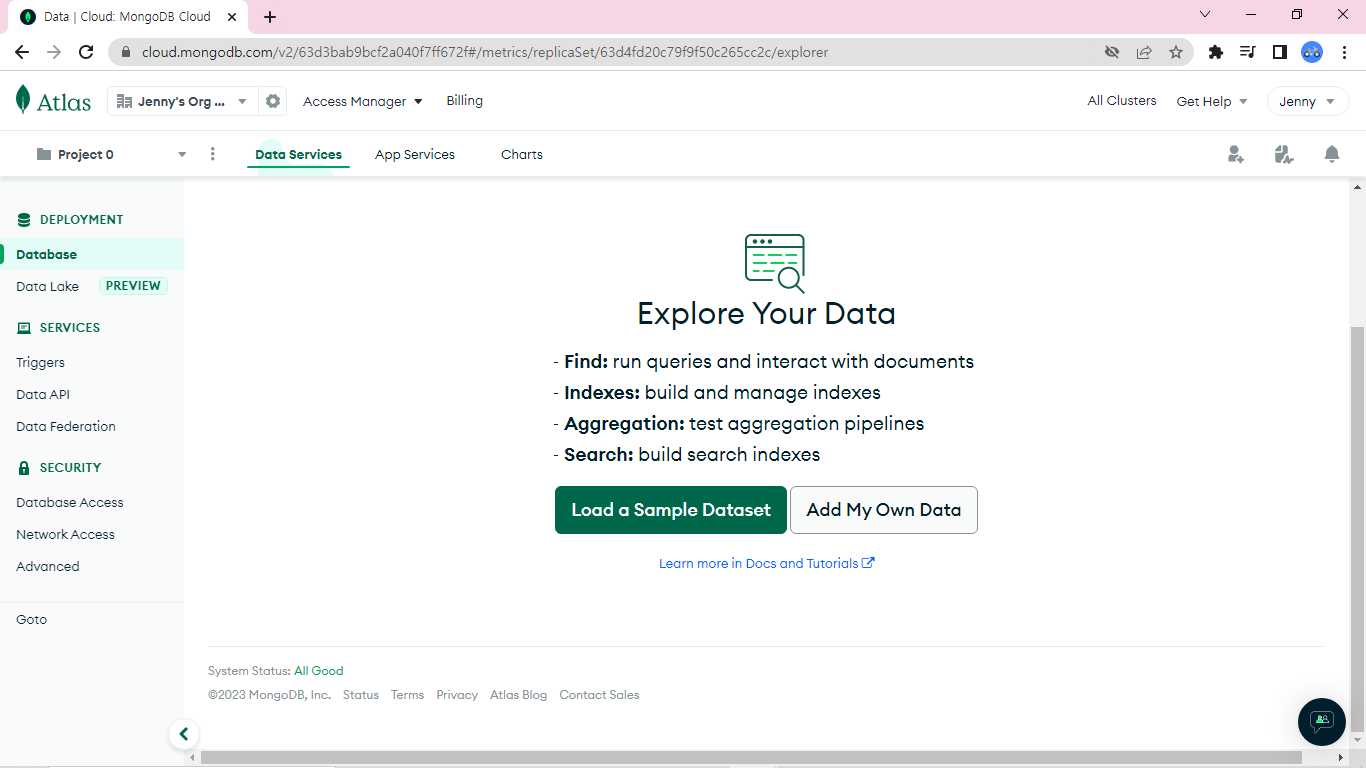Viewport: 1366px width, 768px height.
Task: Open Advanced security settings
Action: point(47,566)
